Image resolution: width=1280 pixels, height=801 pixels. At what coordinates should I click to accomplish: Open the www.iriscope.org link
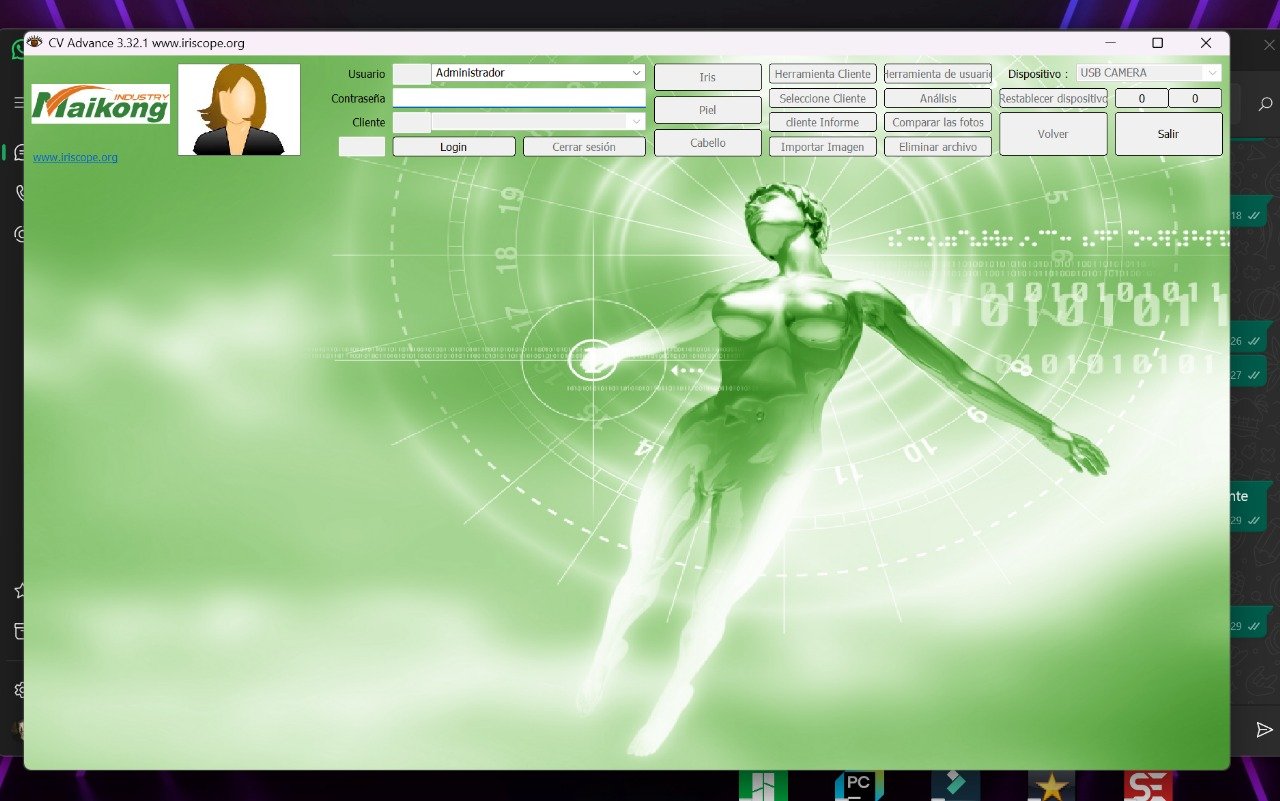click(x=75, y=158)
